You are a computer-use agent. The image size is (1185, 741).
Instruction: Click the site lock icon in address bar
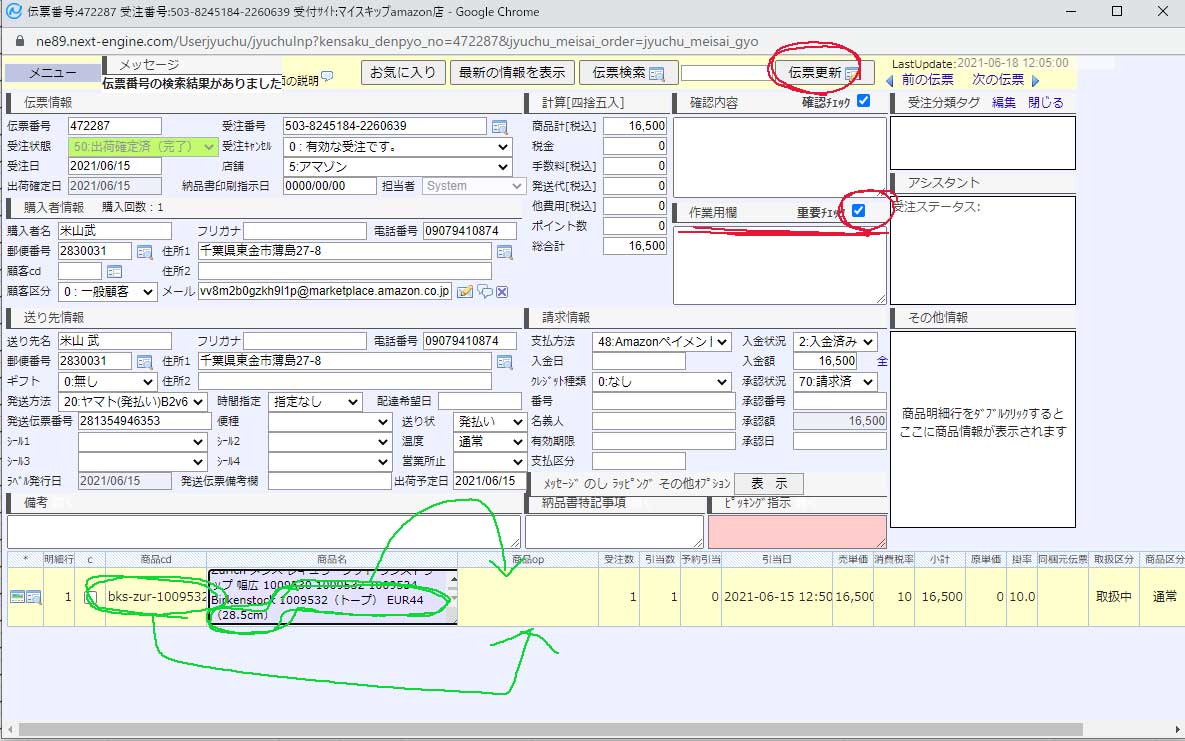pyautogui.click(x=20, y=42)
